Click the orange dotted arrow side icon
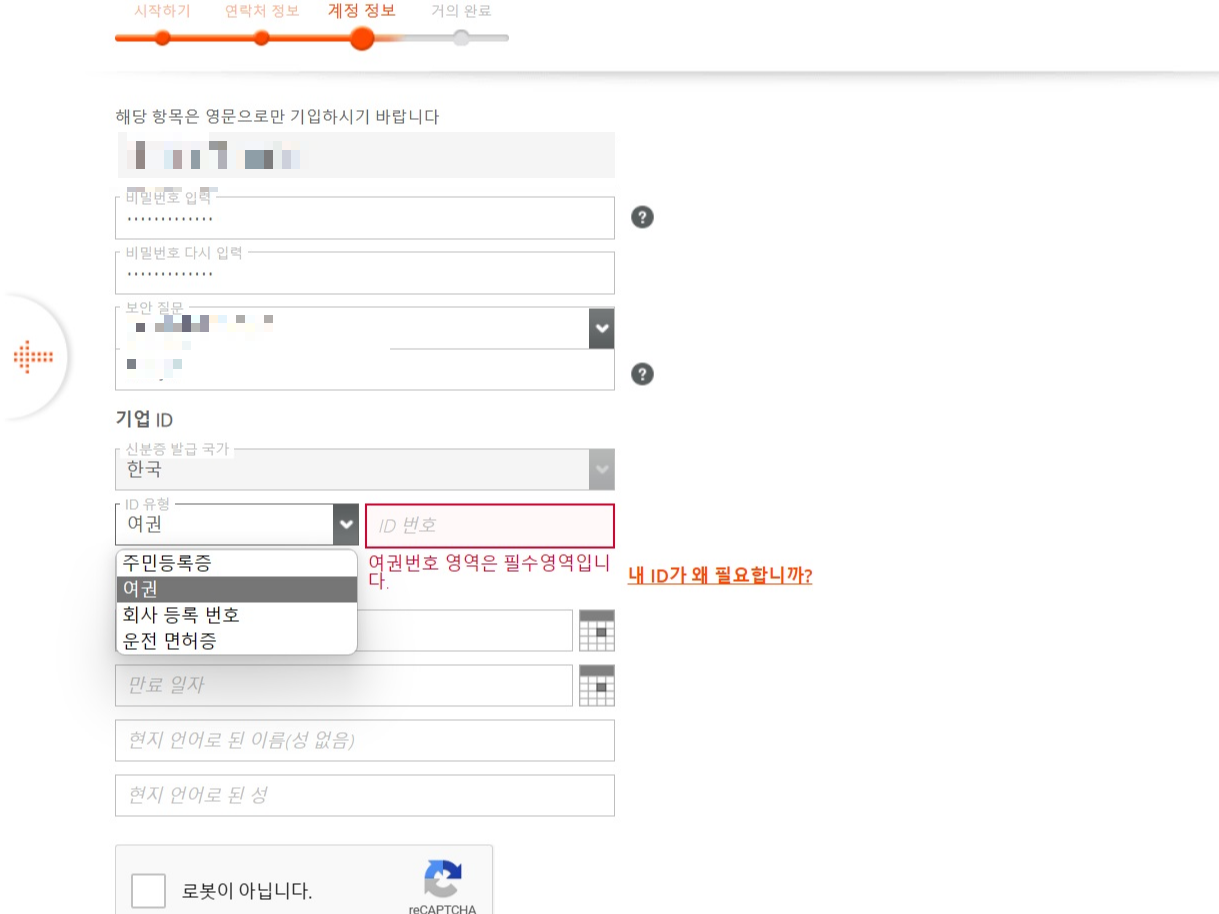 point(33,357)
